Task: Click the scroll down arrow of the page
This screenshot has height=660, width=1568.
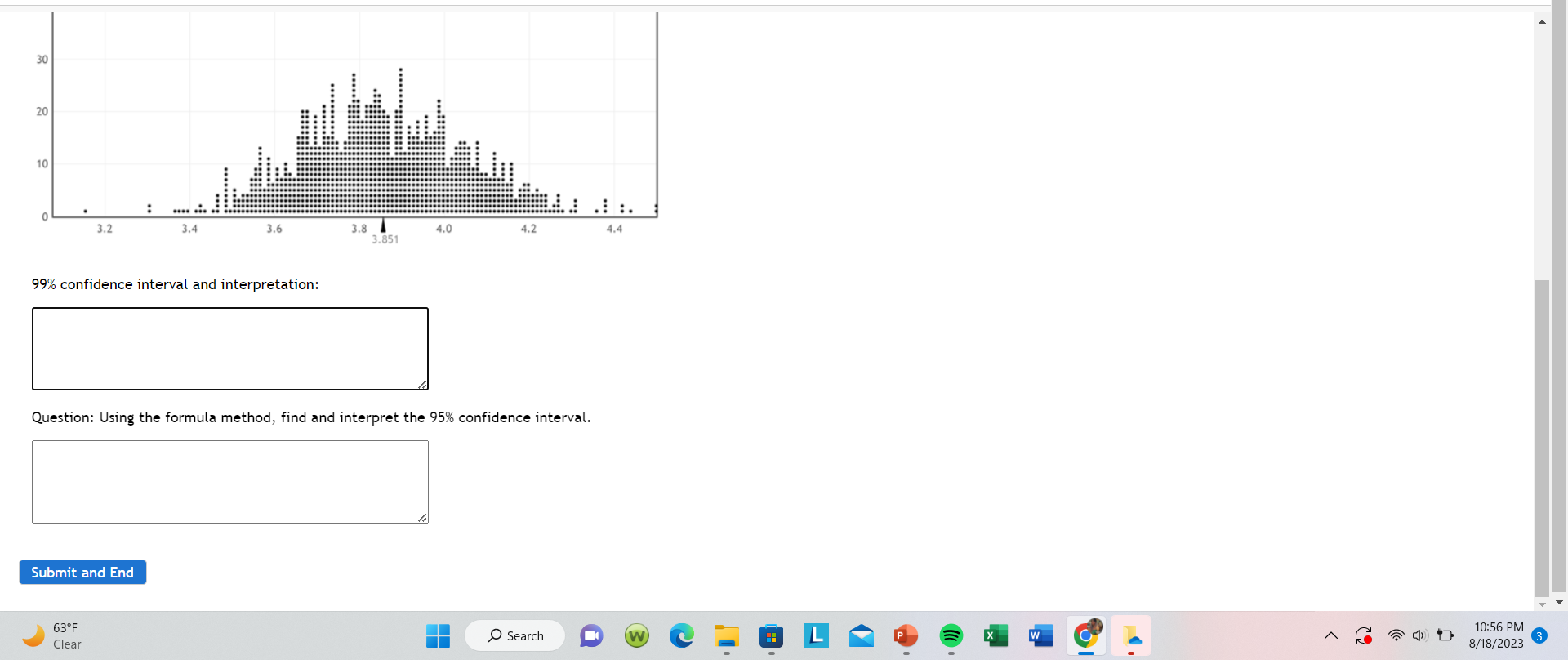Action: pos(1542,604)
